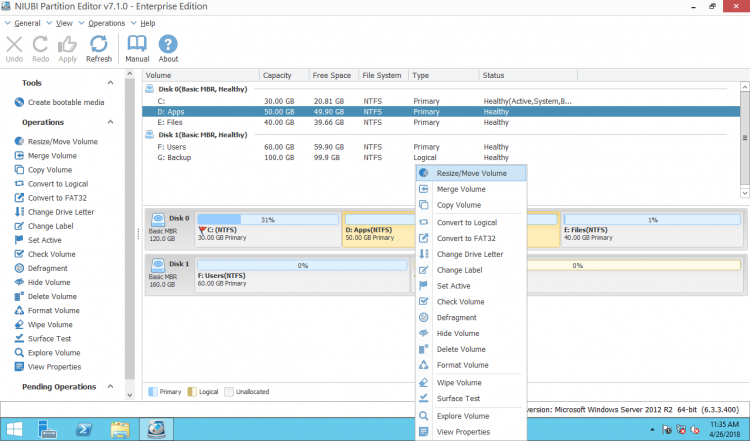The height and width of the screenshot is (441, 750).
Task: Open the View menu
Action: click(64, 23)
